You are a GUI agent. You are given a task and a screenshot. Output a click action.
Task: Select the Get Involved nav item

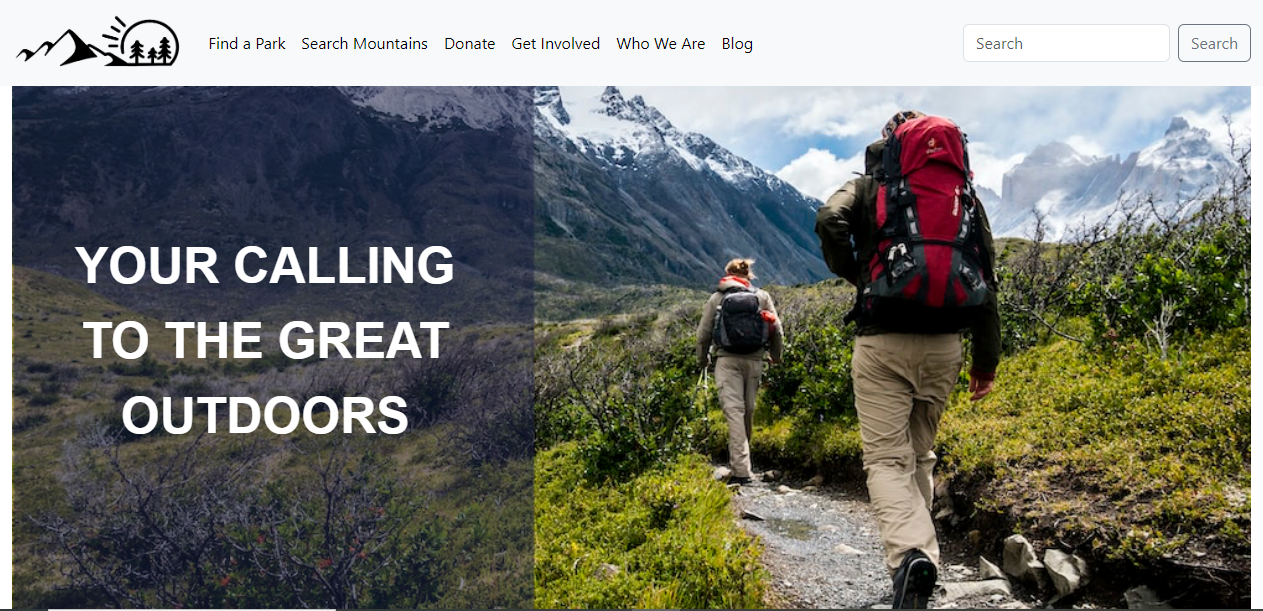click(555, 44)
